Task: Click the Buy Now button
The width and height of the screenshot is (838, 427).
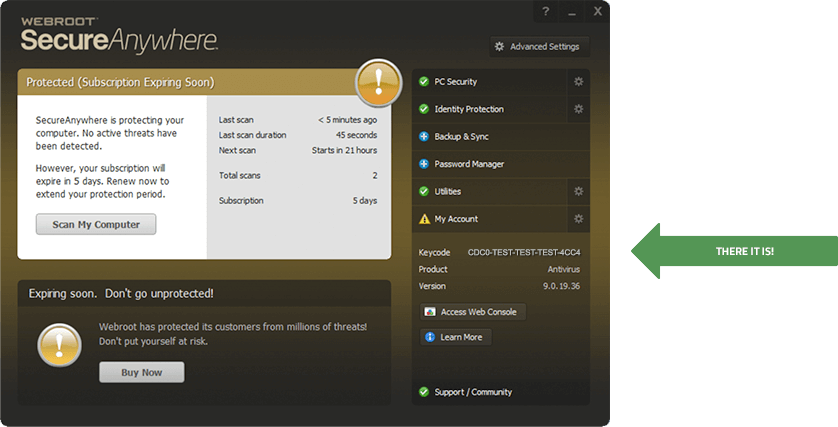Action: tap(141, 372)
